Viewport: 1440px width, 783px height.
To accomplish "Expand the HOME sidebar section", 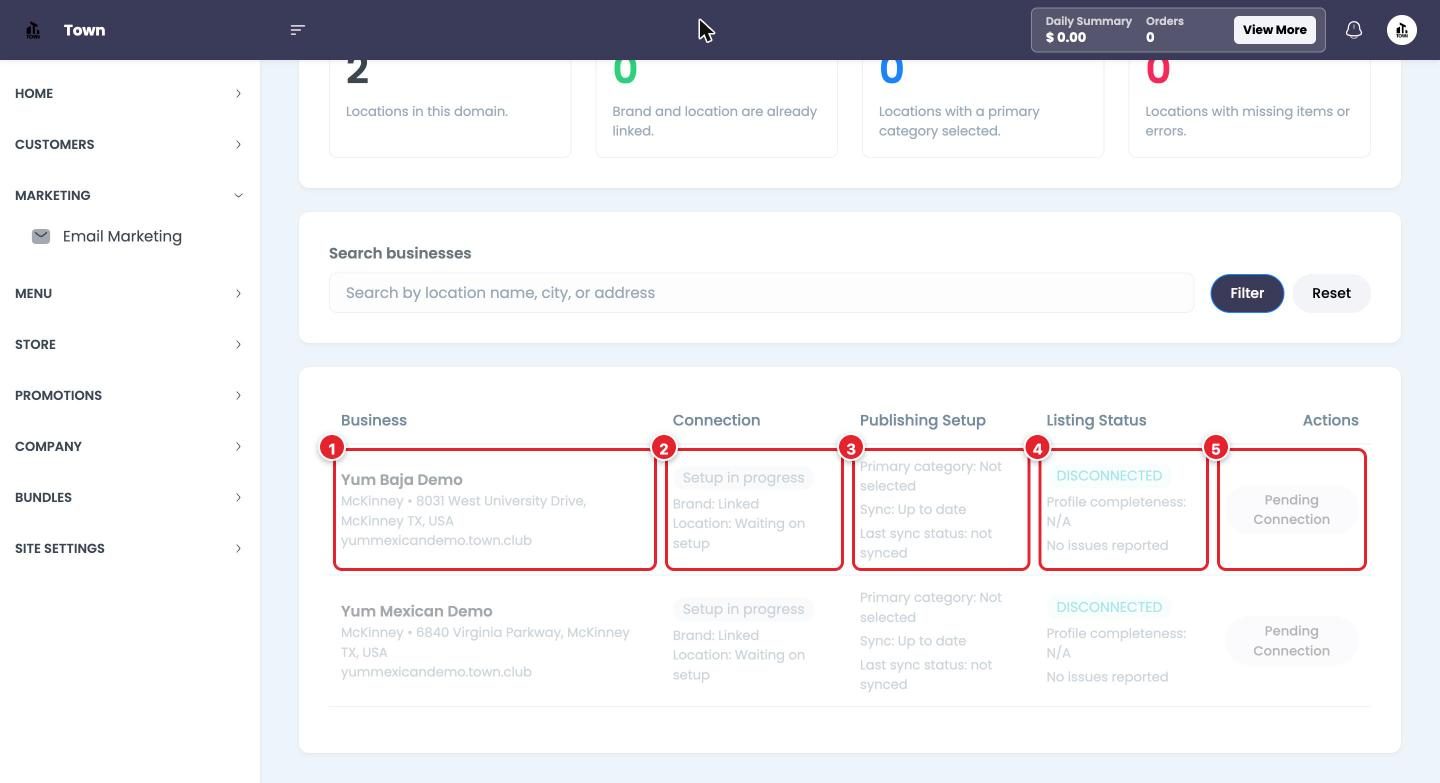I will [x=130, y=93].
